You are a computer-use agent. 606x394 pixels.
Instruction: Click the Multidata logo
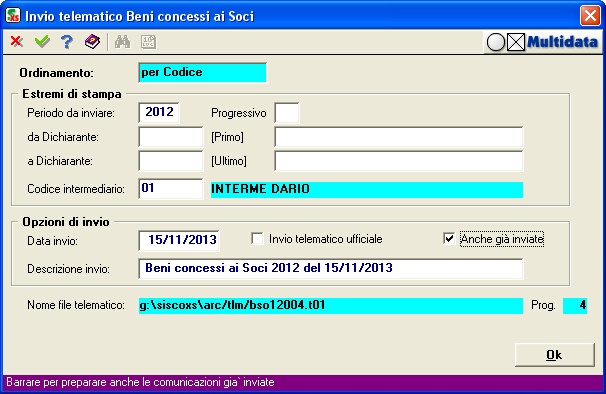pyautogui.click(x=542, y=42)
